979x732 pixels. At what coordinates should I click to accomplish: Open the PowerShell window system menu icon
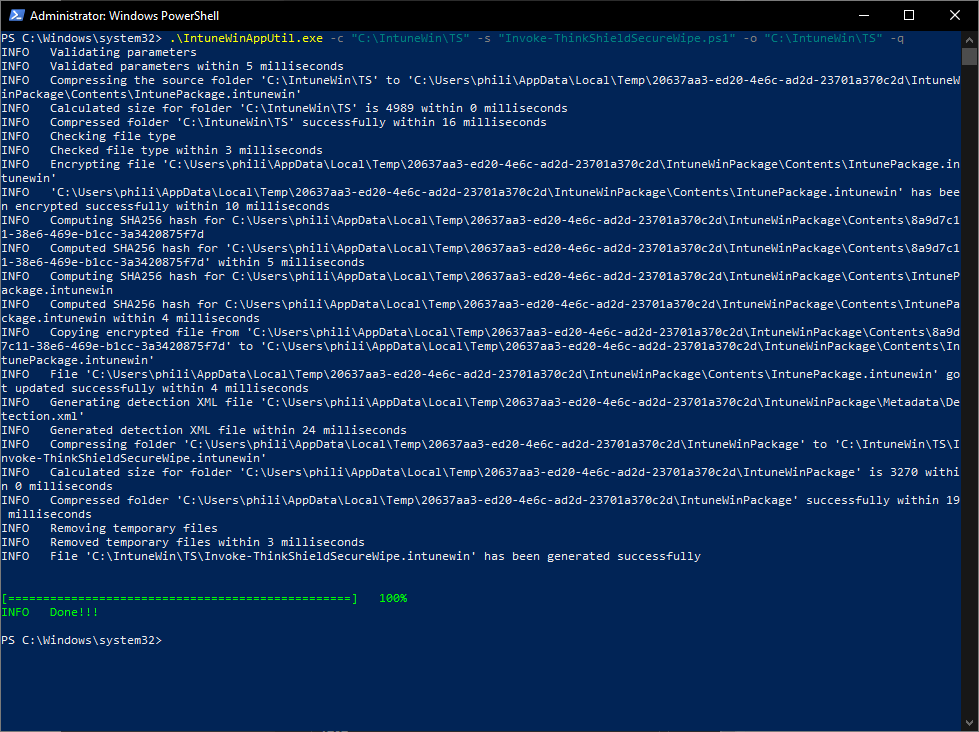pos(17,15)
